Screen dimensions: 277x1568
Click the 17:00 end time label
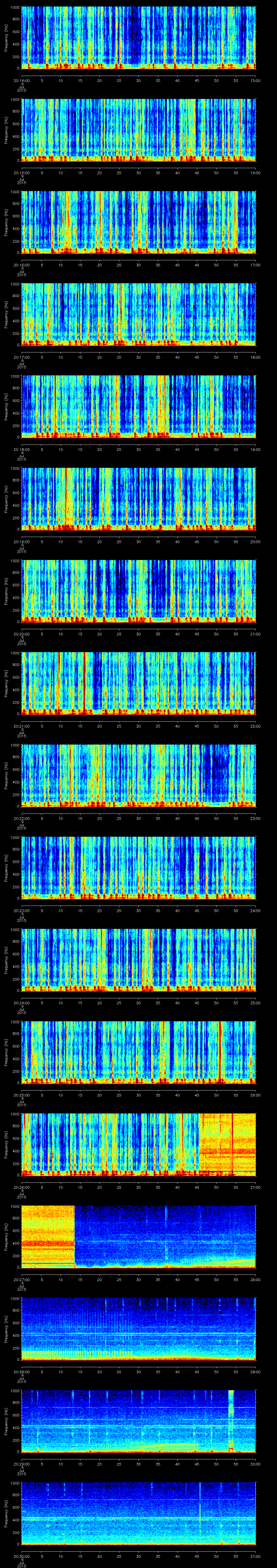coord(256,264)
